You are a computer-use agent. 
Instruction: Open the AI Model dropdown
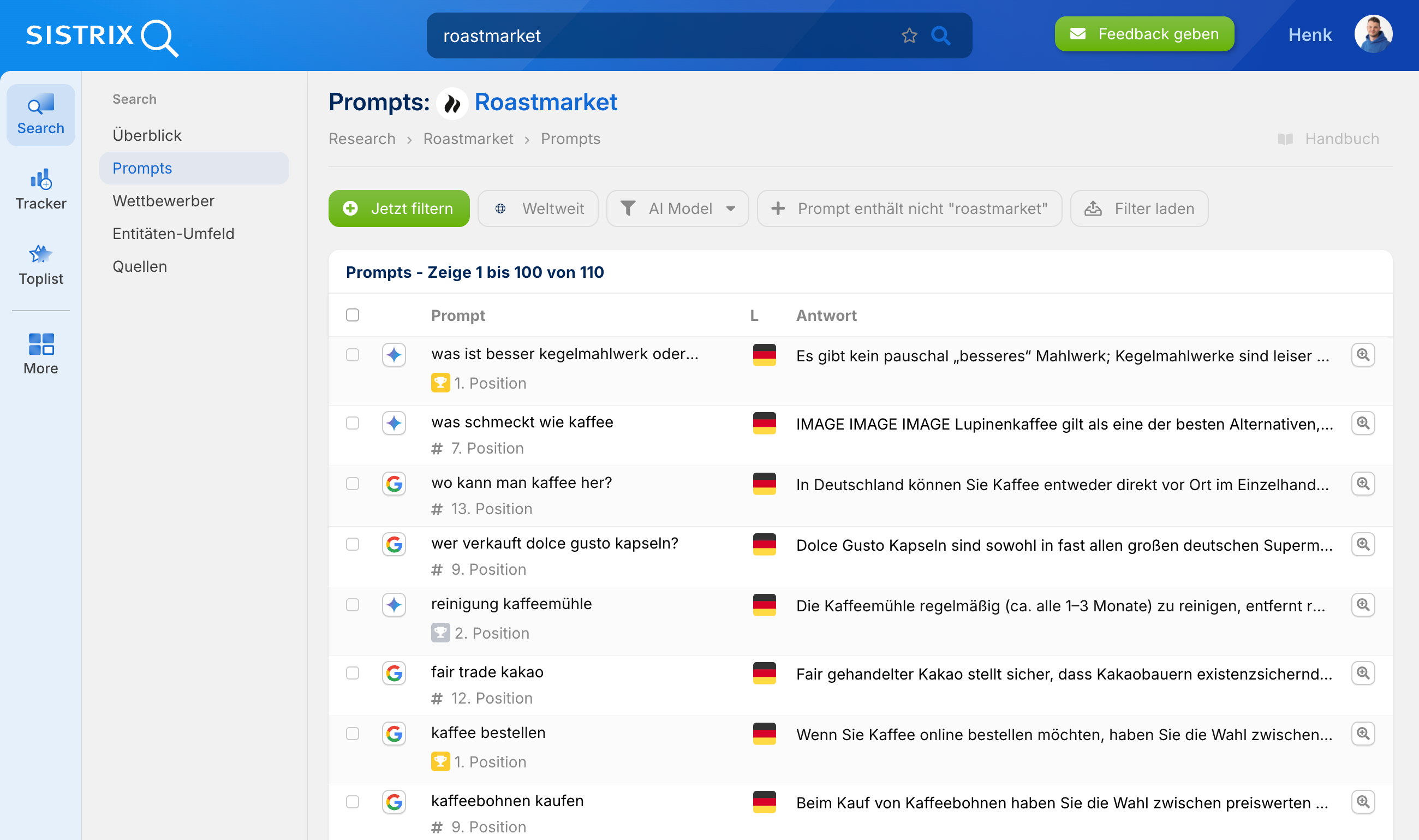coord(677,208)
